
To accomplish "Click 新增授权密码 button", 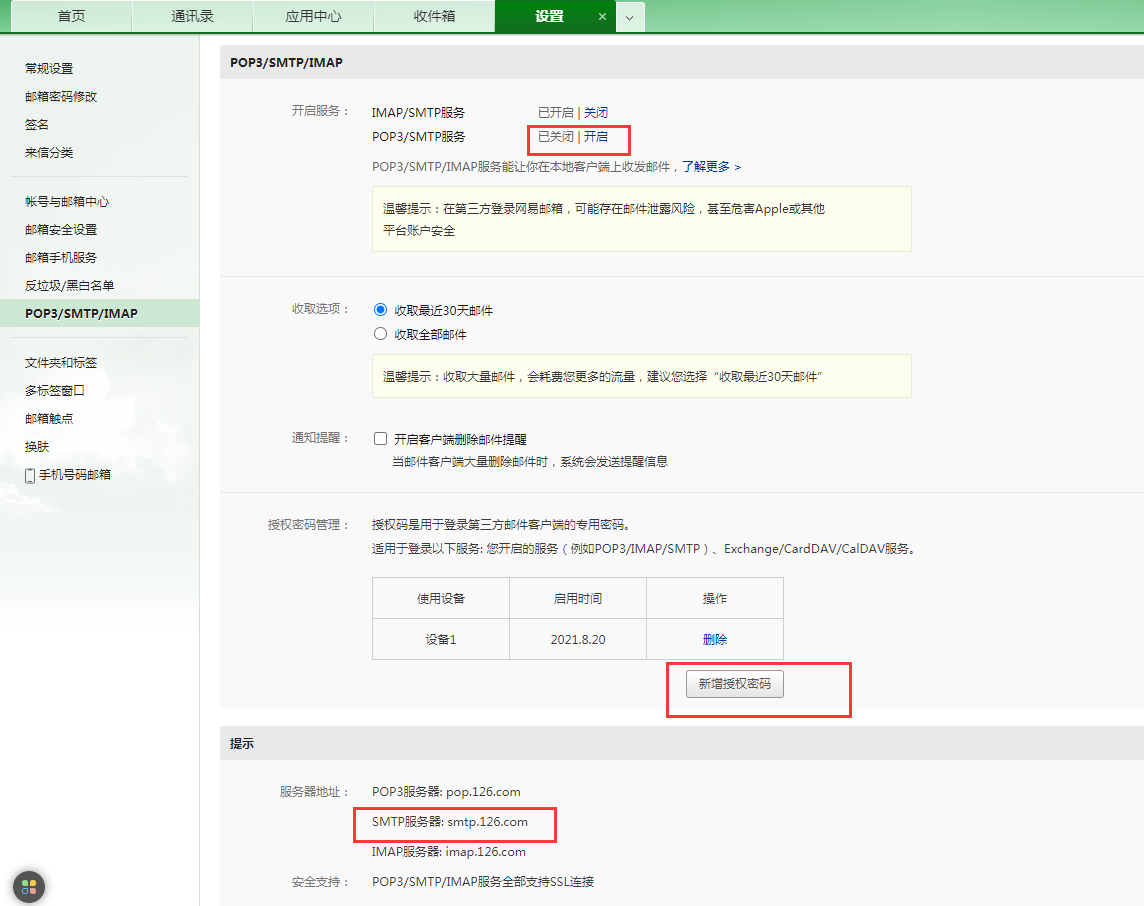I will tap(735, 684).
